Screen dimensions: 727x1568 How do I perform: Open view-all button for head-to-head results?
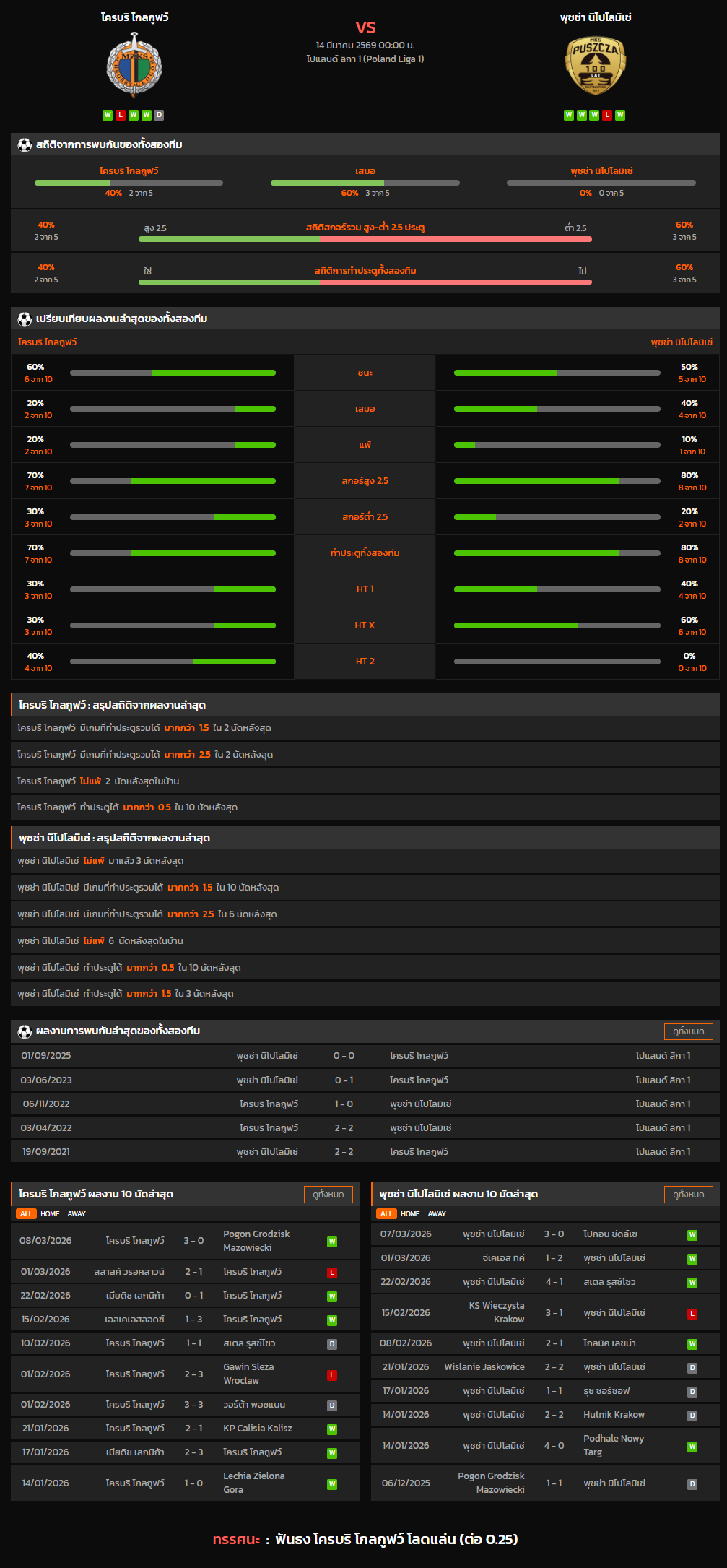pyautogui.click(x=688, y=1031)
